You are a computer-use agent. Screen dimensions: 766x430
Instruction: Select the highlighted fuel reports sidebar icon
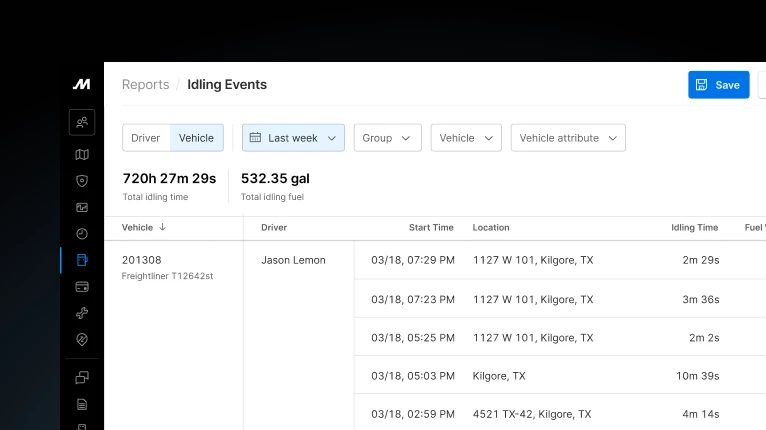(82, 260)
